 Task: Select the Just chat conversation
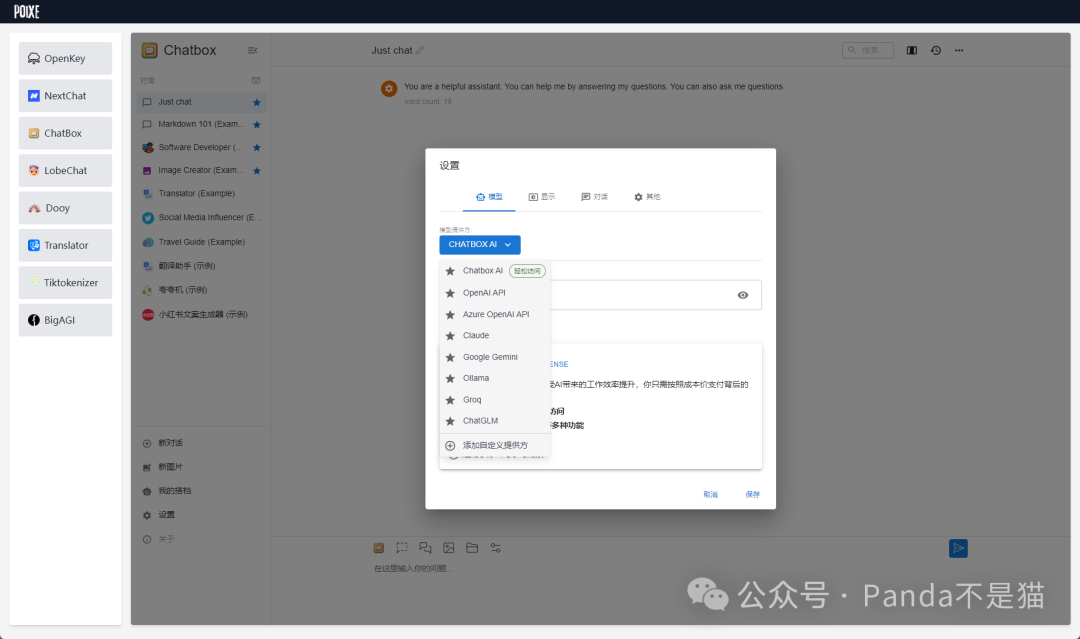201,102
